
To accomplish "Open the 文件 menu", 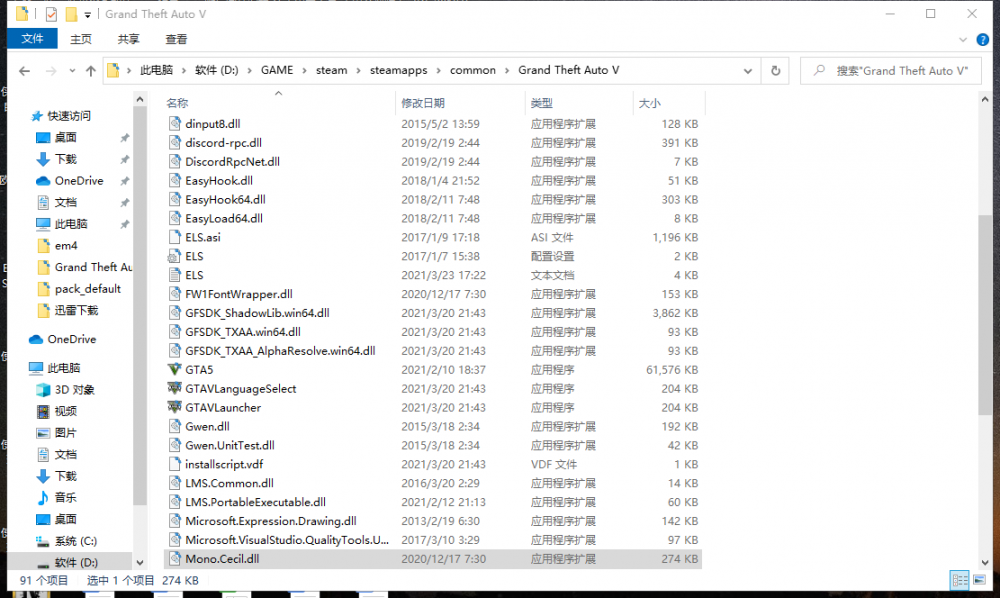I will click(x=32, y=39).
